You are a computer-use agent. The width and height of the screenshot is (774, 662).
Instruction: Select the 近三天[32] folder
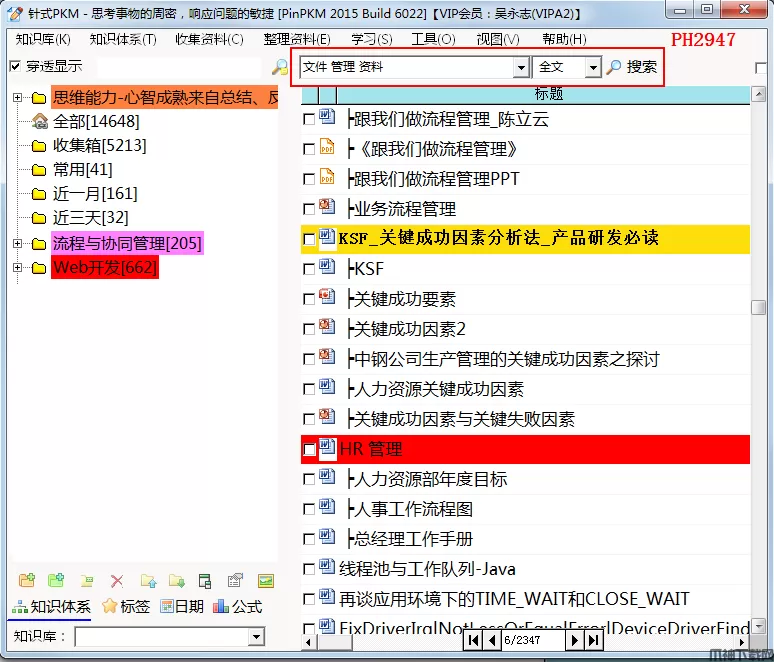click(90, 218)
